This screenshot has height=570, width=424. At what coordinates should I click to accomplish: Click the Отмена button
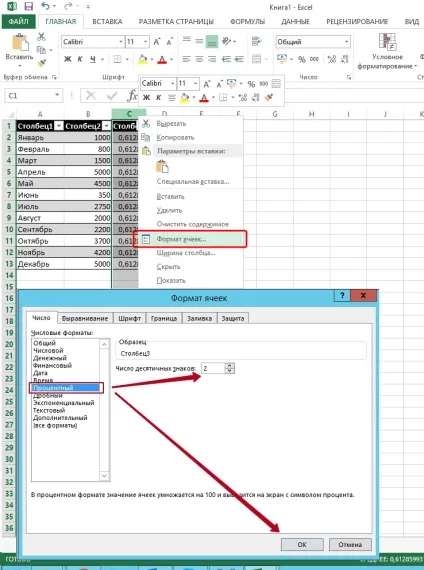pyautogui.click(x=350, y=544)
